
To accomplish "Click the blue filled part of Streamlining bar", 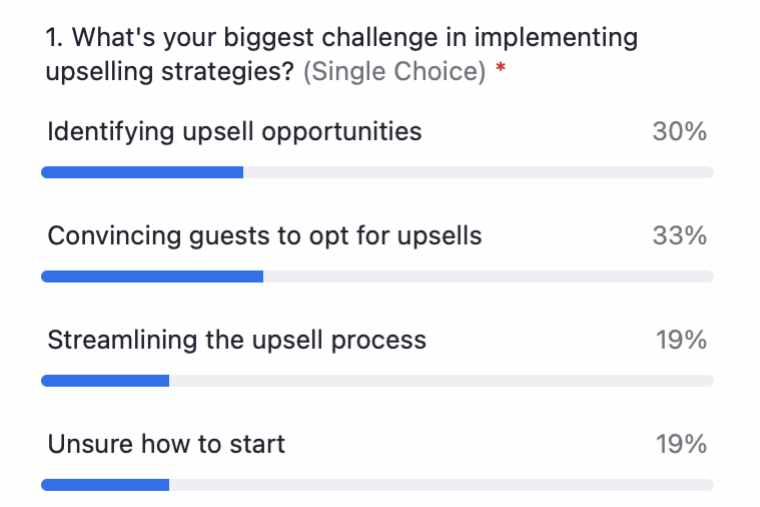I will coord(105,380).
